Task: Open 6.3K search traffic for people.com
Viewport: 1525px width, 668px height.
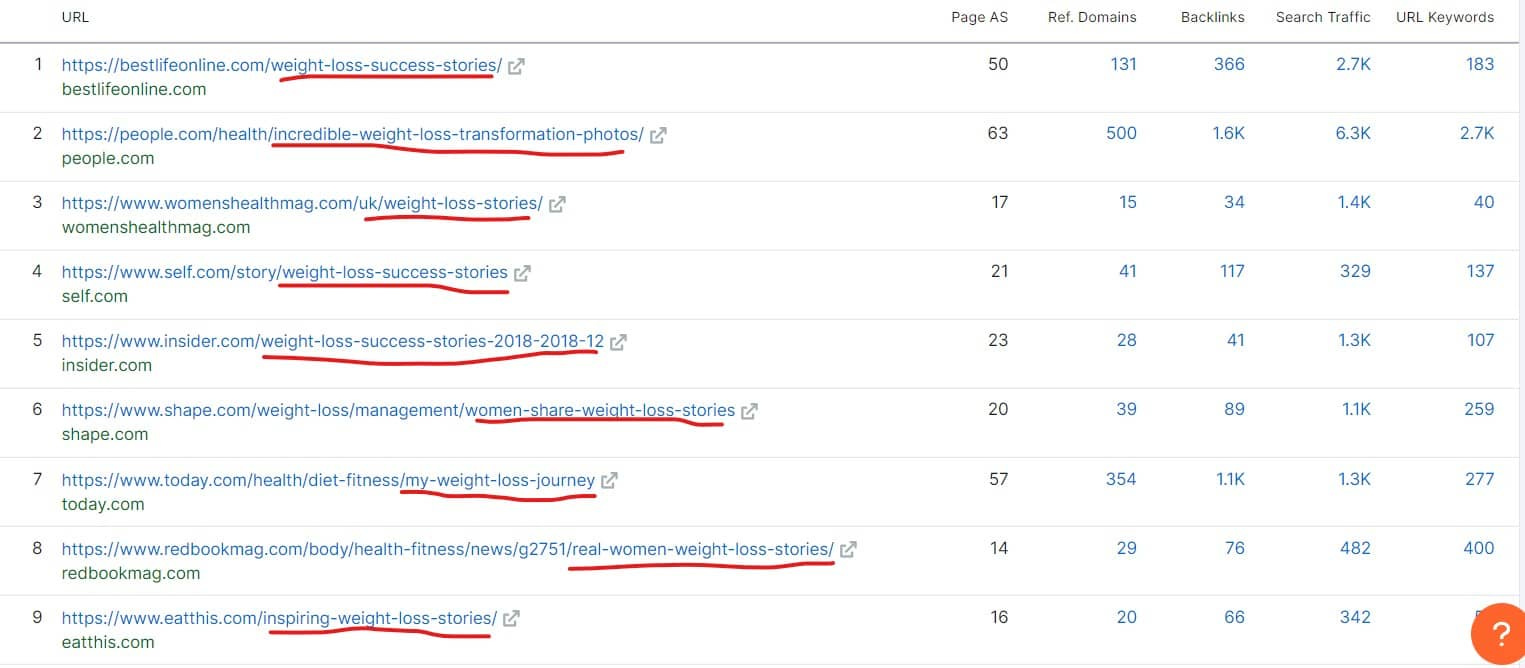Action: pos(1354,133)
